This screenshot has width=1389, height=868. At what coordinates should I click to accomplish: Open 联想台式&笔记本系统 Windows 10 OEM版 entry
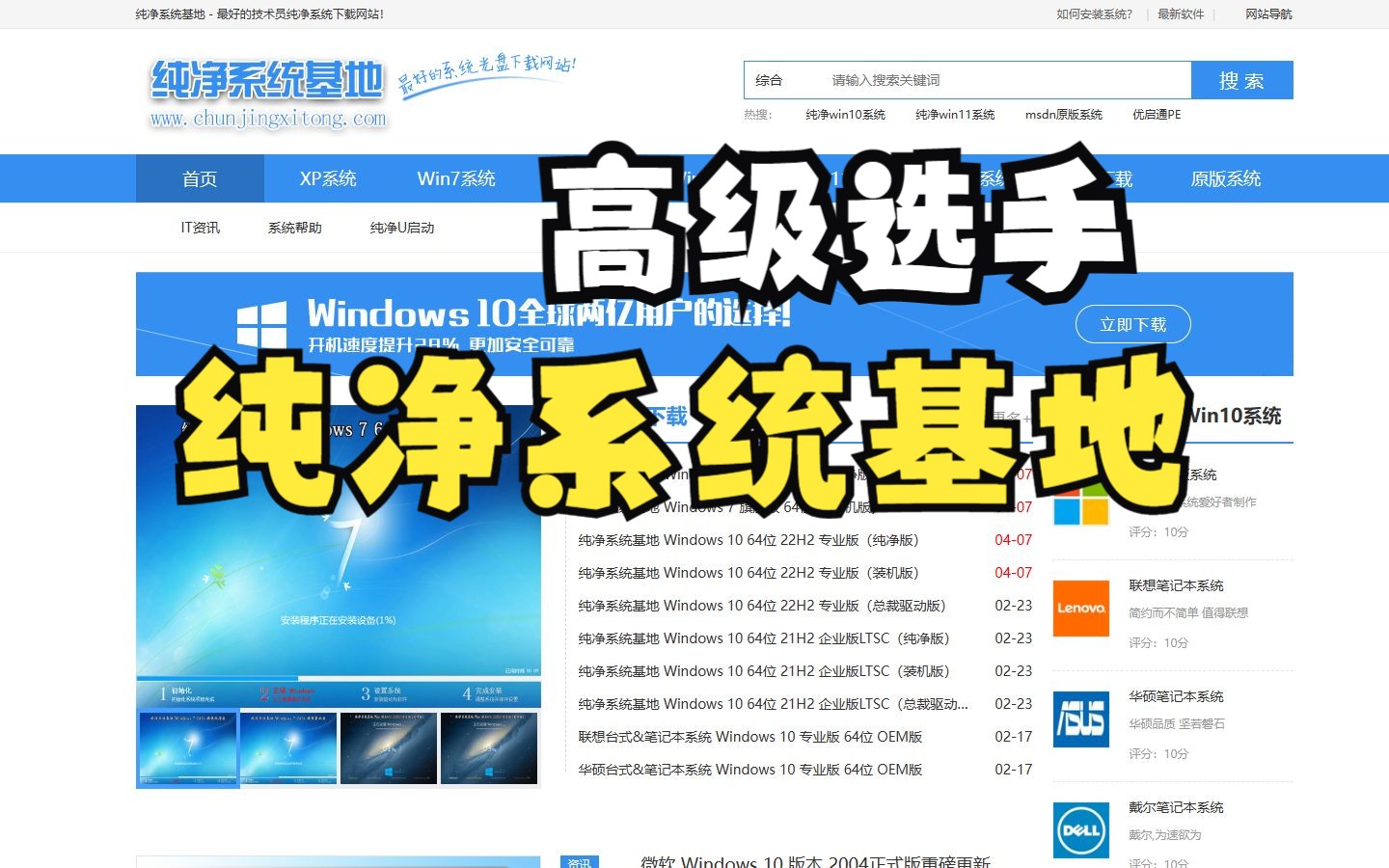point(750,737)
